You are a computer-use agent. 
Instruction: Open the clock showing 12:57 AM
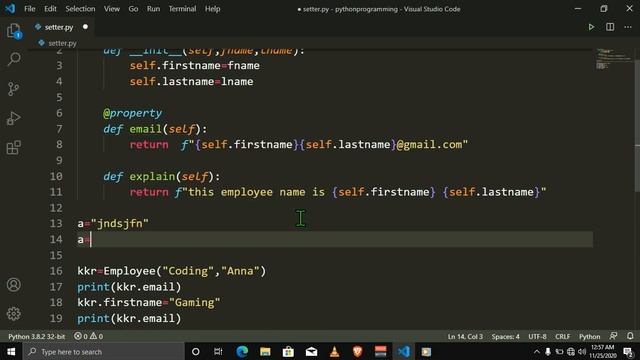coord(603,351)
